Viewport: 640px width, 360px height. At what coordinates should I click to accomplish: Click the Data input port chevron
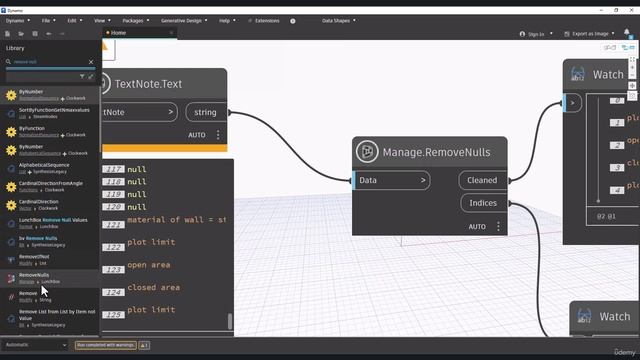(x=423, y=180)
